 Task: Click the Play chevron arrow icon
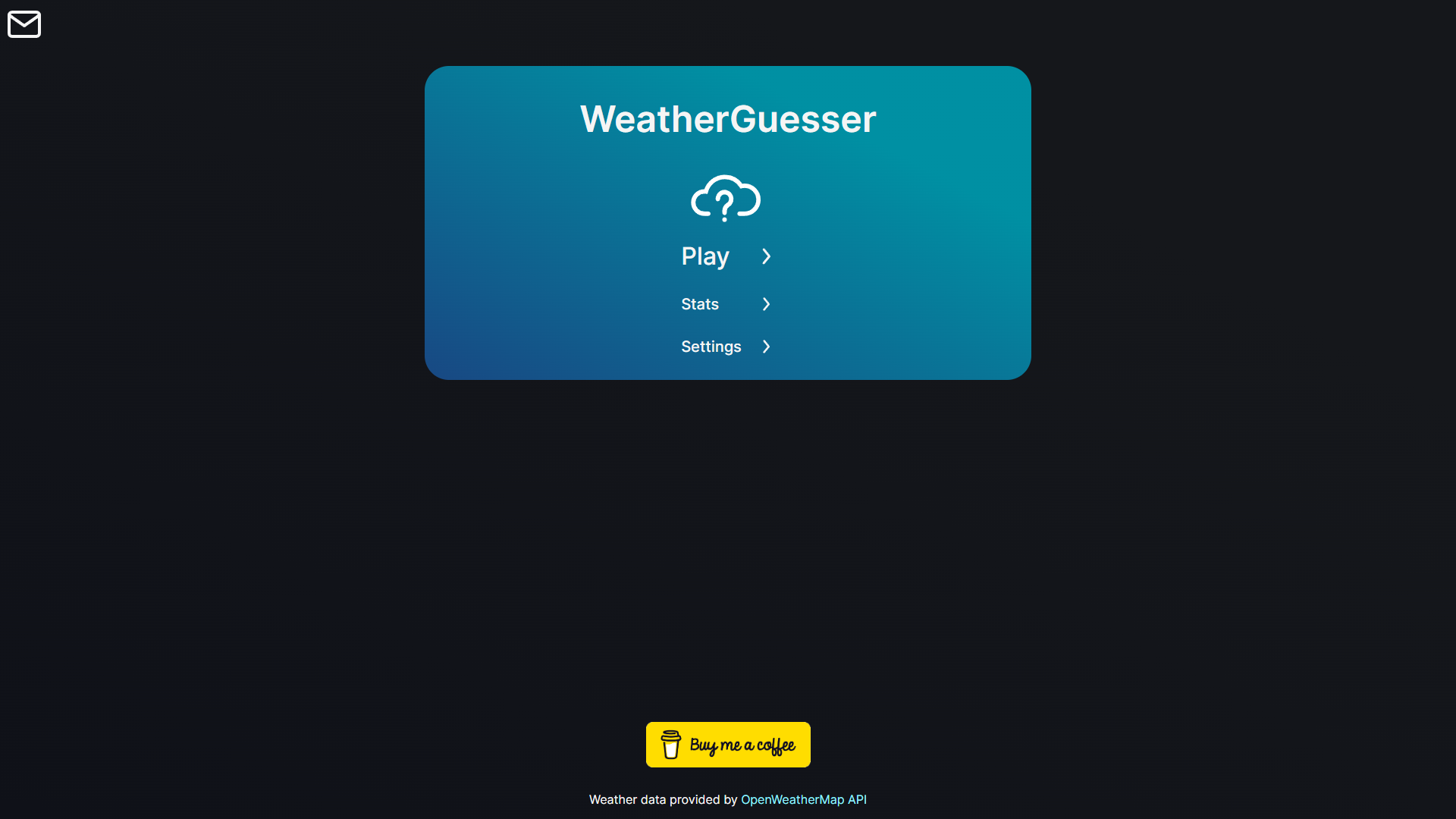point(766,255)
